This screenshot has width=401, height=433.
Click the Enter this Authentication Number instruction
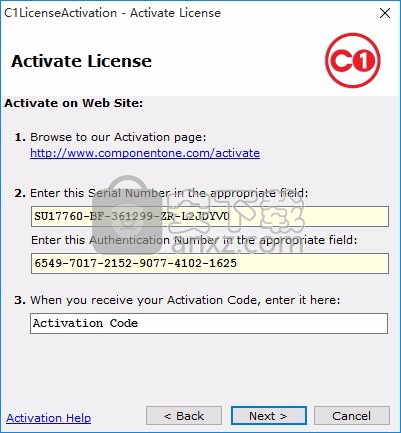[x=194, y=240]
